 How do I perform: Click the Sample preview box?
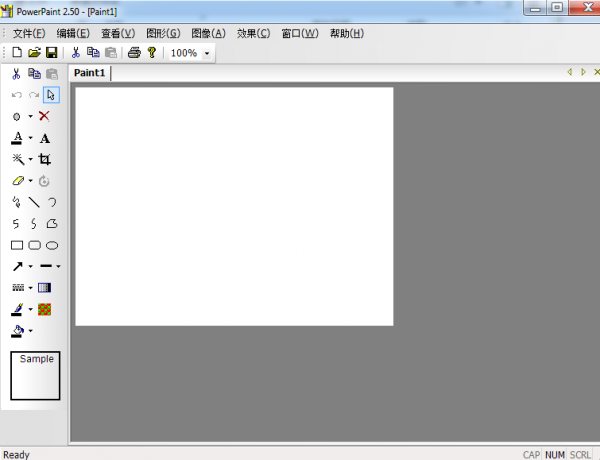tap(35, 375)
